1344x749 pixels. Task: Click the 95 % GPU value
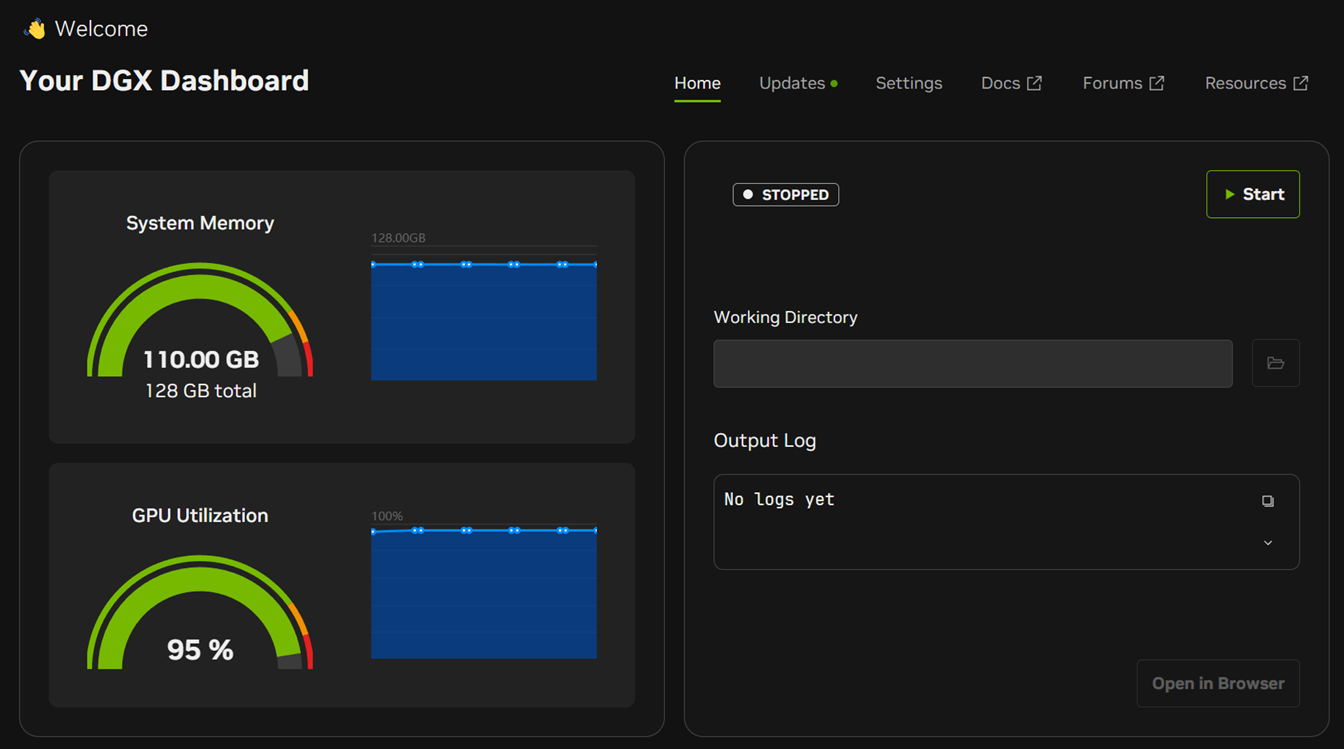(200, 650)
